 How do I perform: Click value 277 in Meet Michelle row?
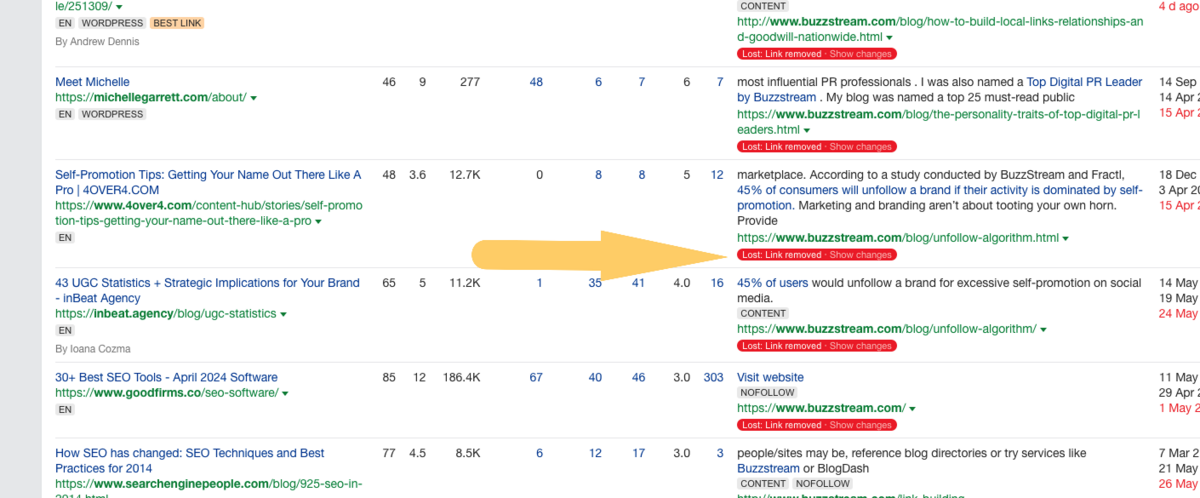[x=470, y=82]
